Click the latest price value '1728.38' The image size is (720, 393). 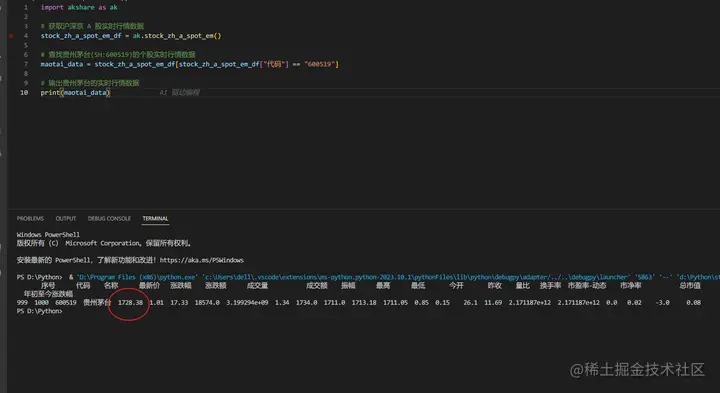[x=130, y=303]
